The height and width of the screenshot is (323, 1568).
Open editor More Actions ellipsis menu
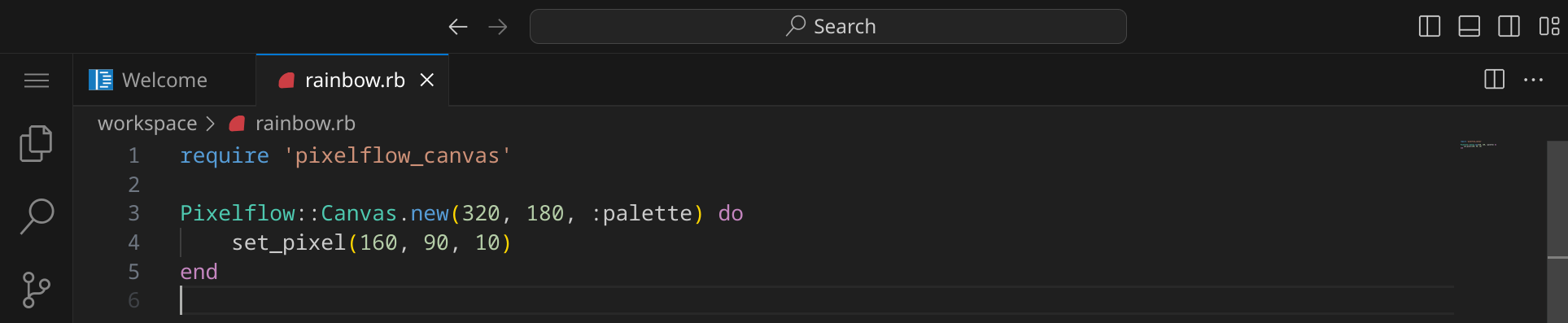click(1534, 80)
